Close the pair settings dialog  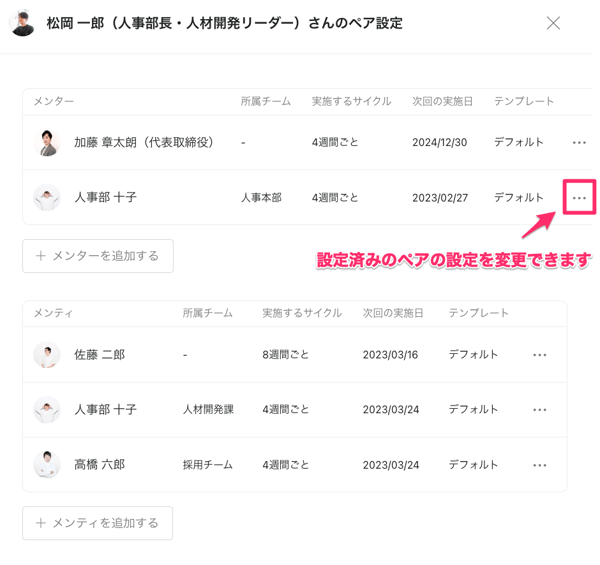[x=553, y=23]
